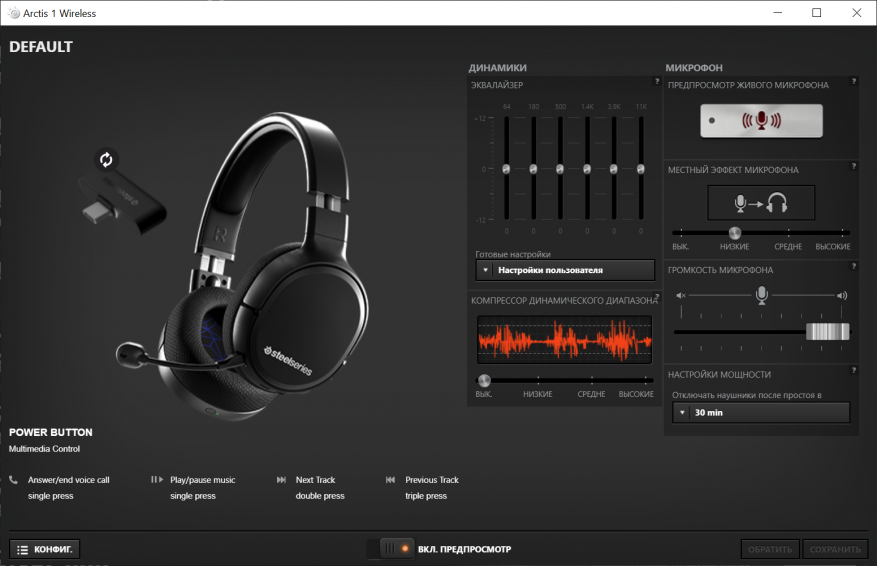Click the play/pause music icon
Screen dimensions: 877x566
point(157,479)
